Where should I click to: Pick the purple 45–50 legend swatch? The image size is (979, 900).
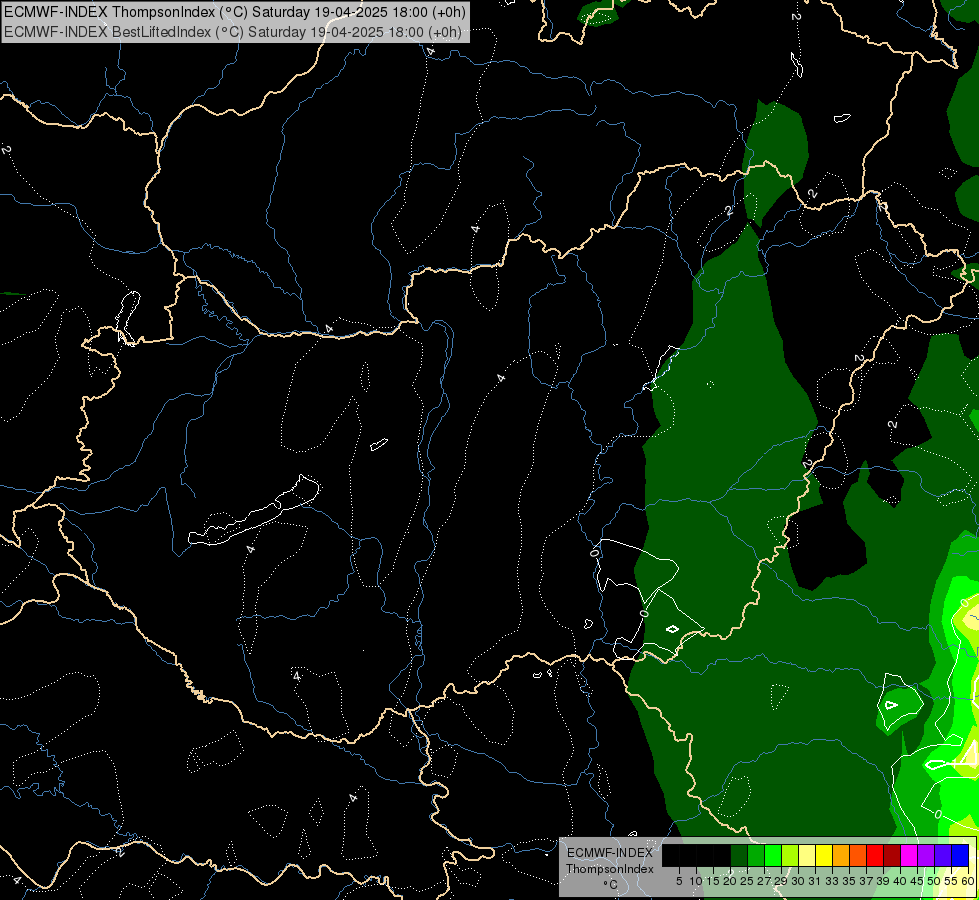[x=926, y=855]
